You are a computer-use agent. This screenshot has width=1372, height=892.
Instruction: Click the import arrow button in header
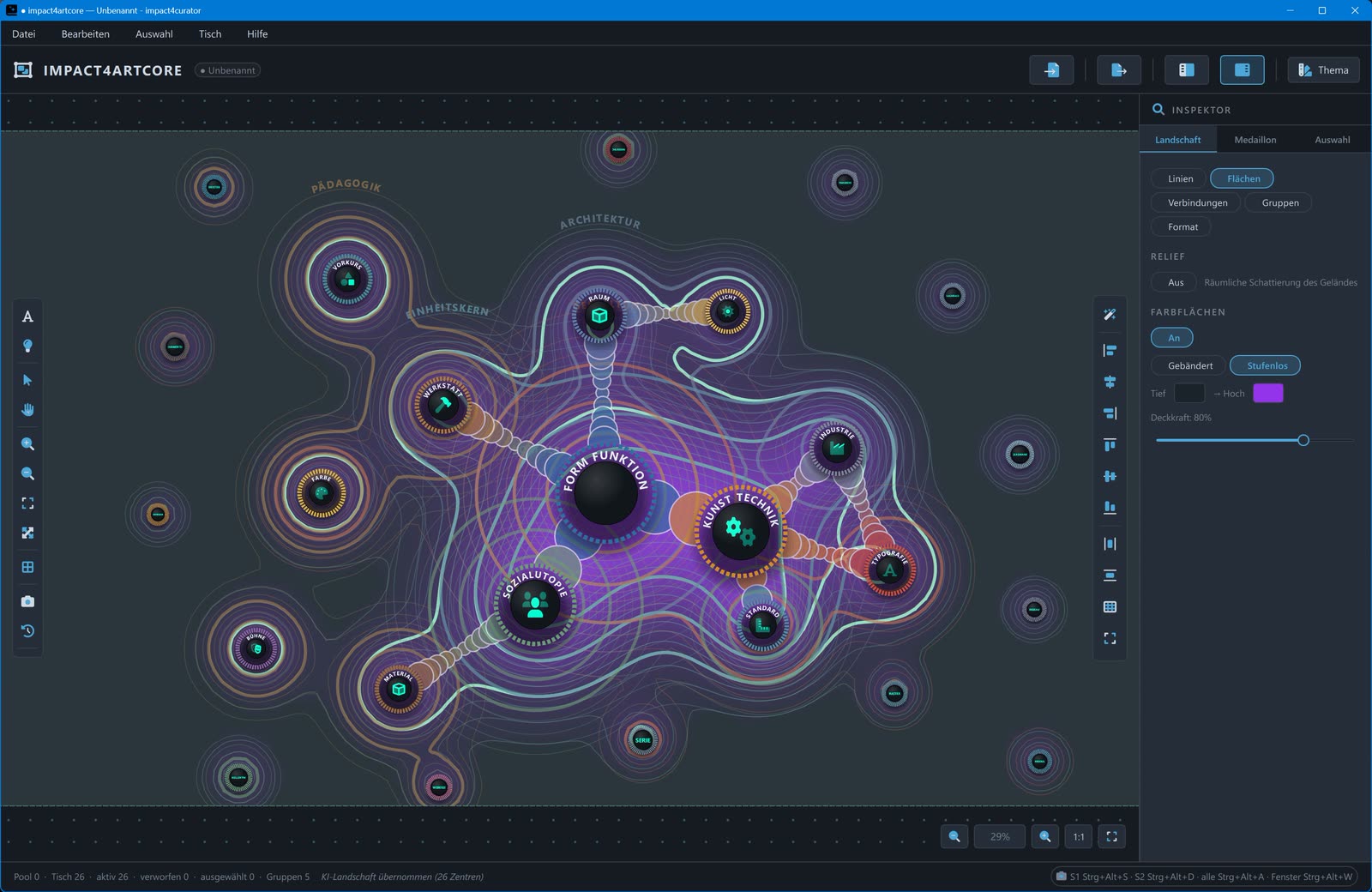point(1051,70)
